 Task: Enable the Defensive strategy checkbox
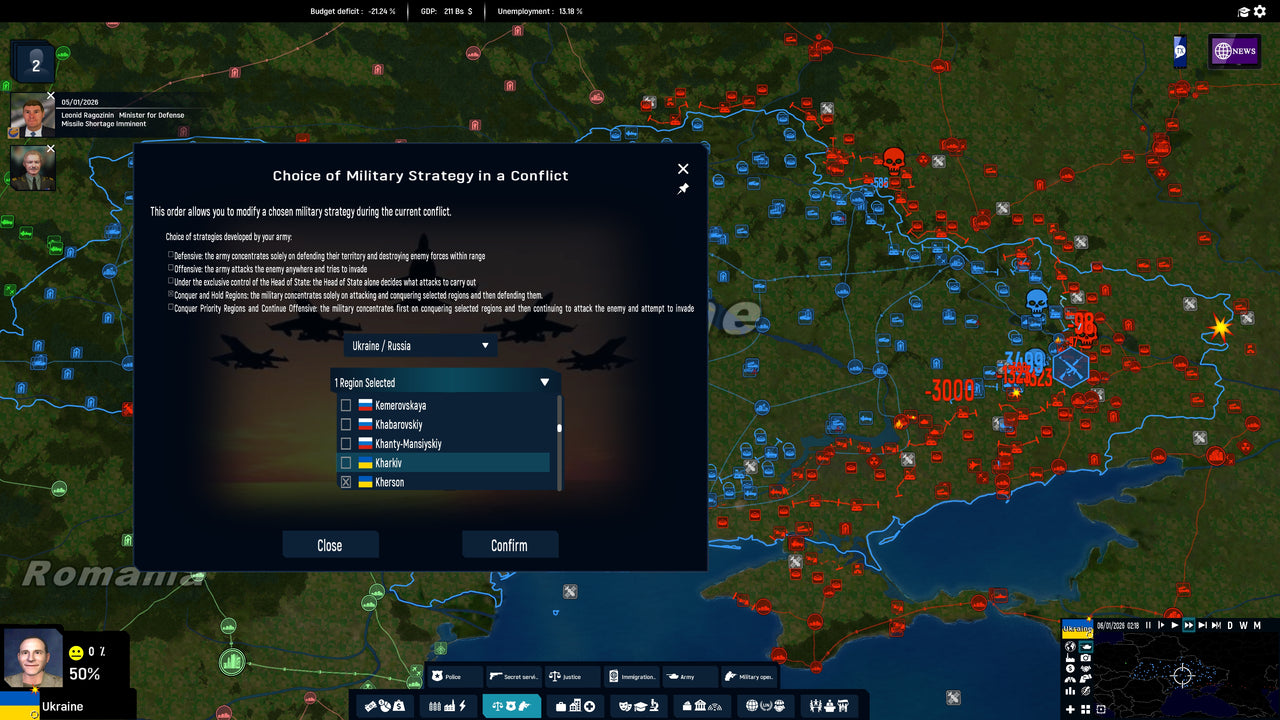[170, 256]
